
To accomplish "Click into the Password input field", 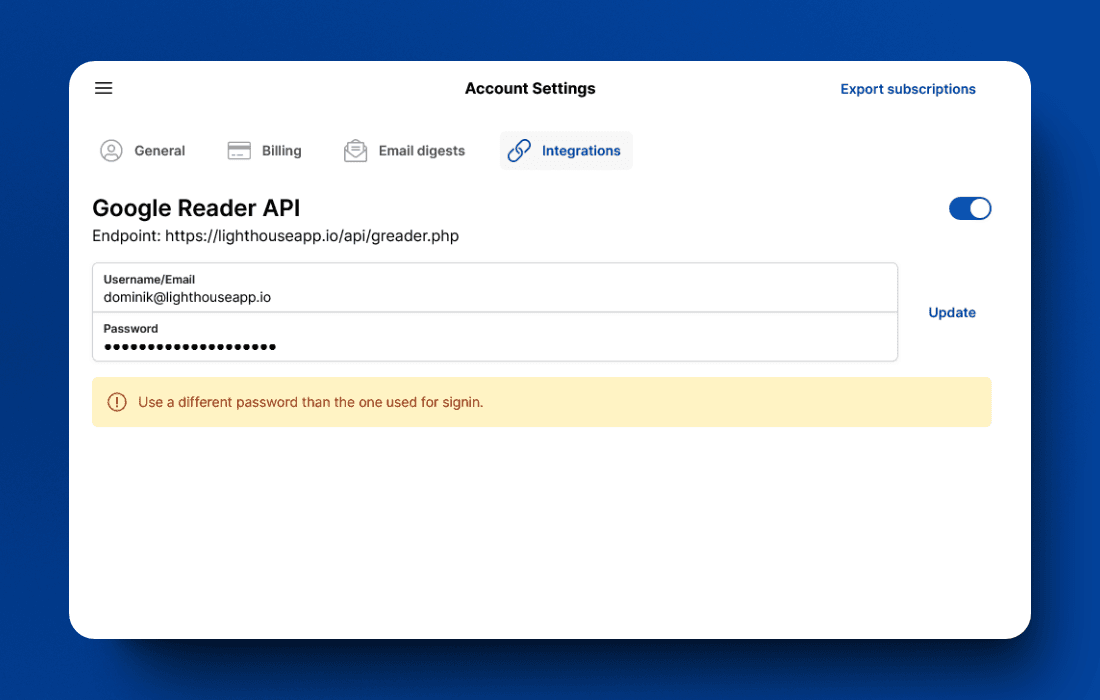I will [x=495, y=346].
